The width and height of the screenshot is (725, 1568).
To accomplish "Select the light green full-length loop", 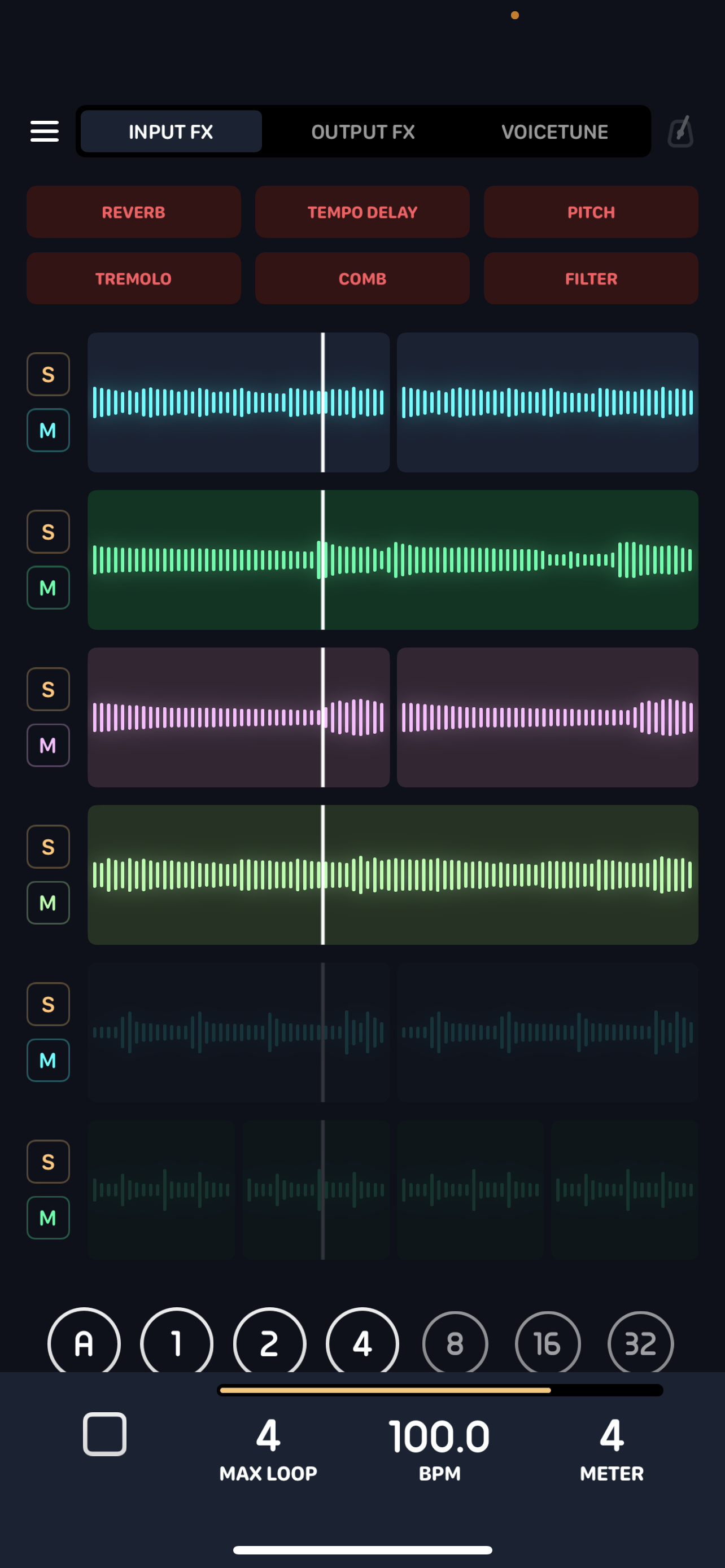I will (392, 875).
